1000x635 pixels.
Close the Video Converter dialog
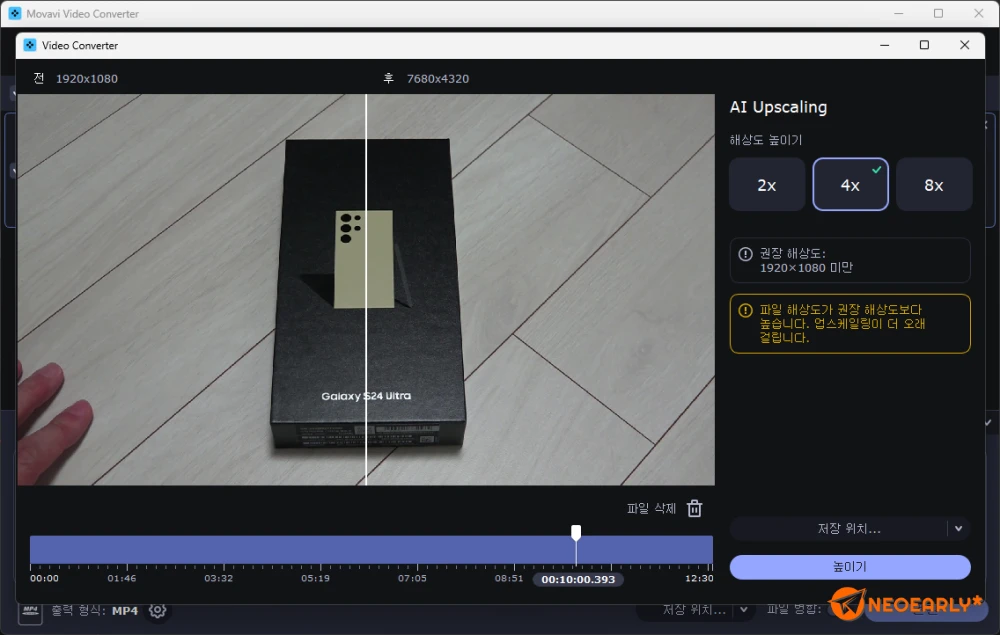point(964,45)
